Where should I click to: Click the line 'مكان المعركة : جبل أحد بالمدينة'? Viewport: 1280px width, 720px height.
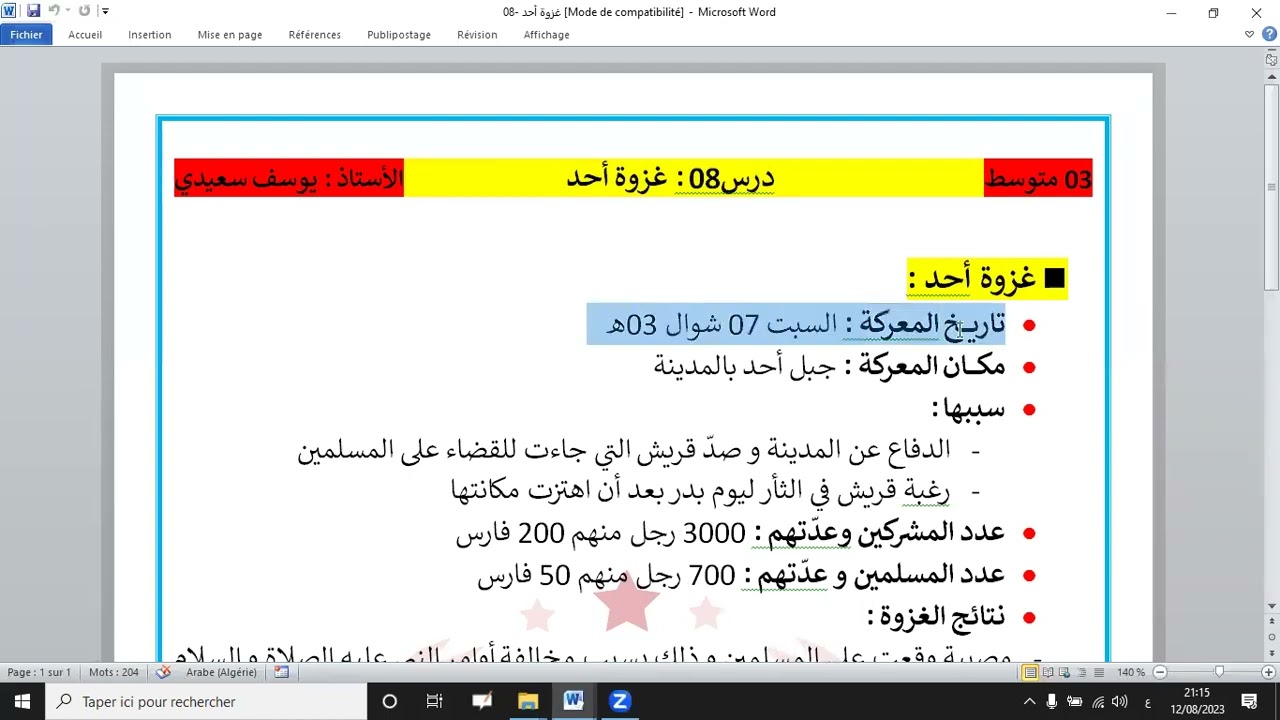click(829, 366)
